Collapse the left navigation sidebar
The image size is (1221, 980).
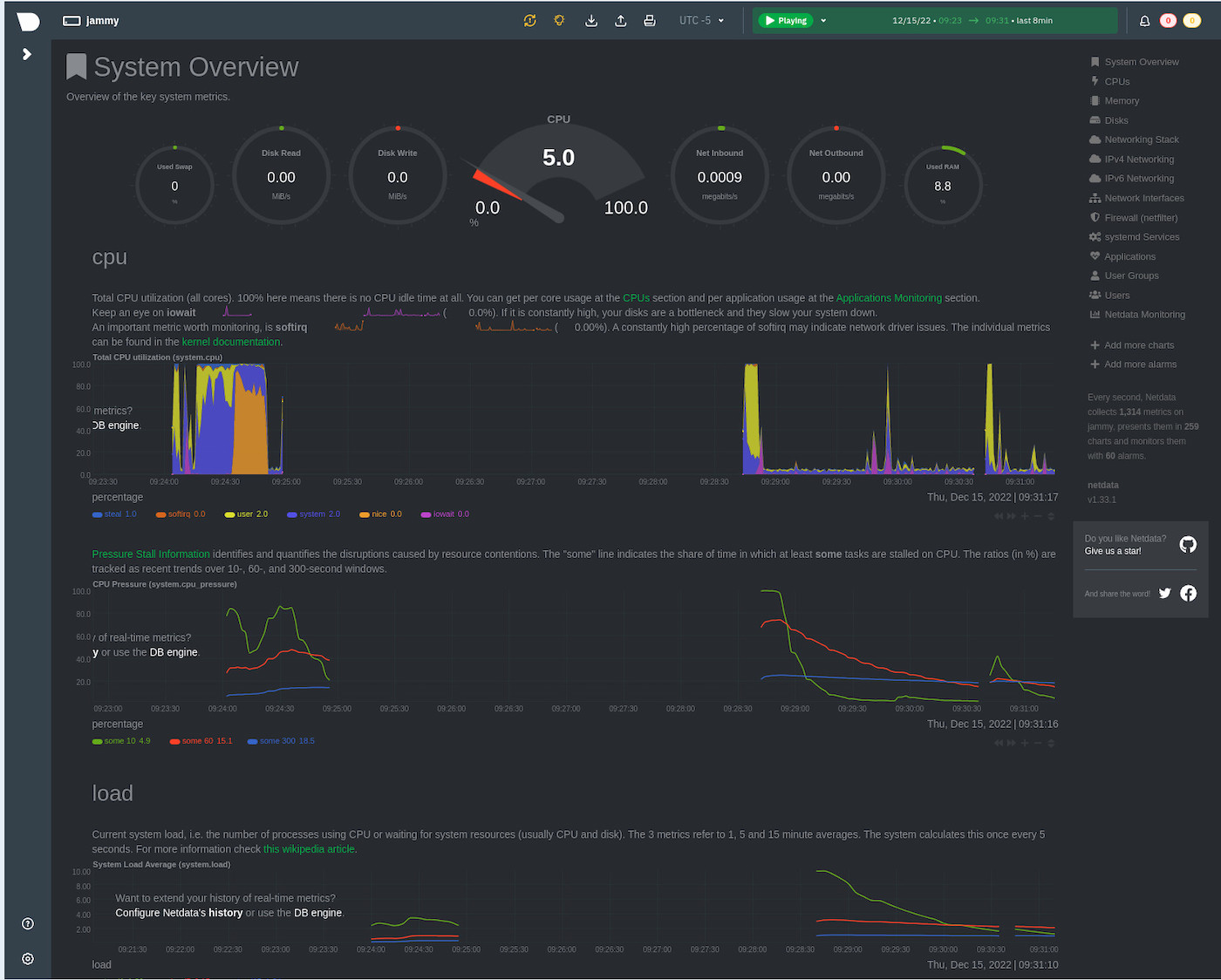[x=26, y=53]
